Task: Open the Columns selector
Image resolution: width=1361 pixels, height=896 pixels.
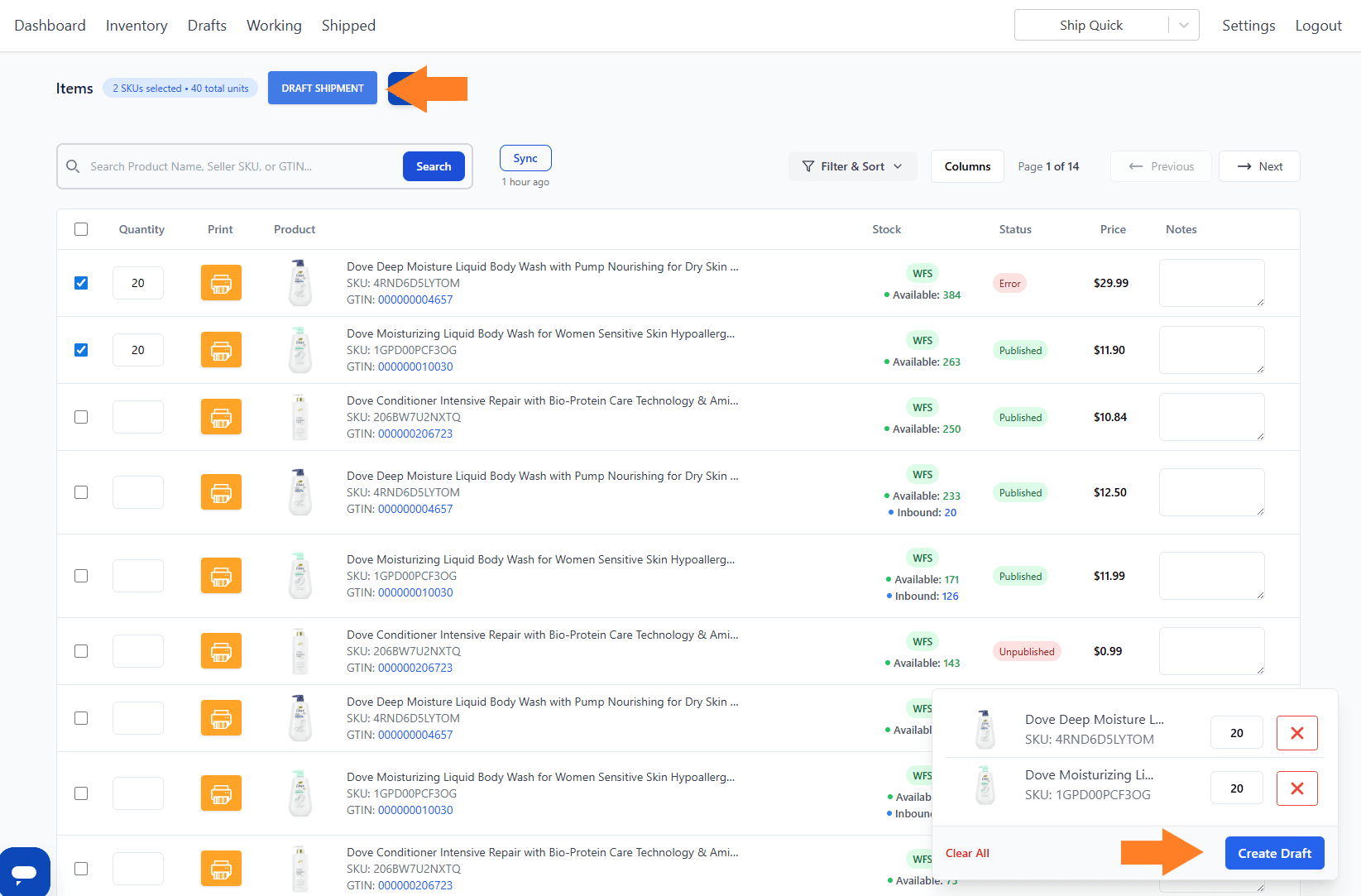Action: coord(966,166)
